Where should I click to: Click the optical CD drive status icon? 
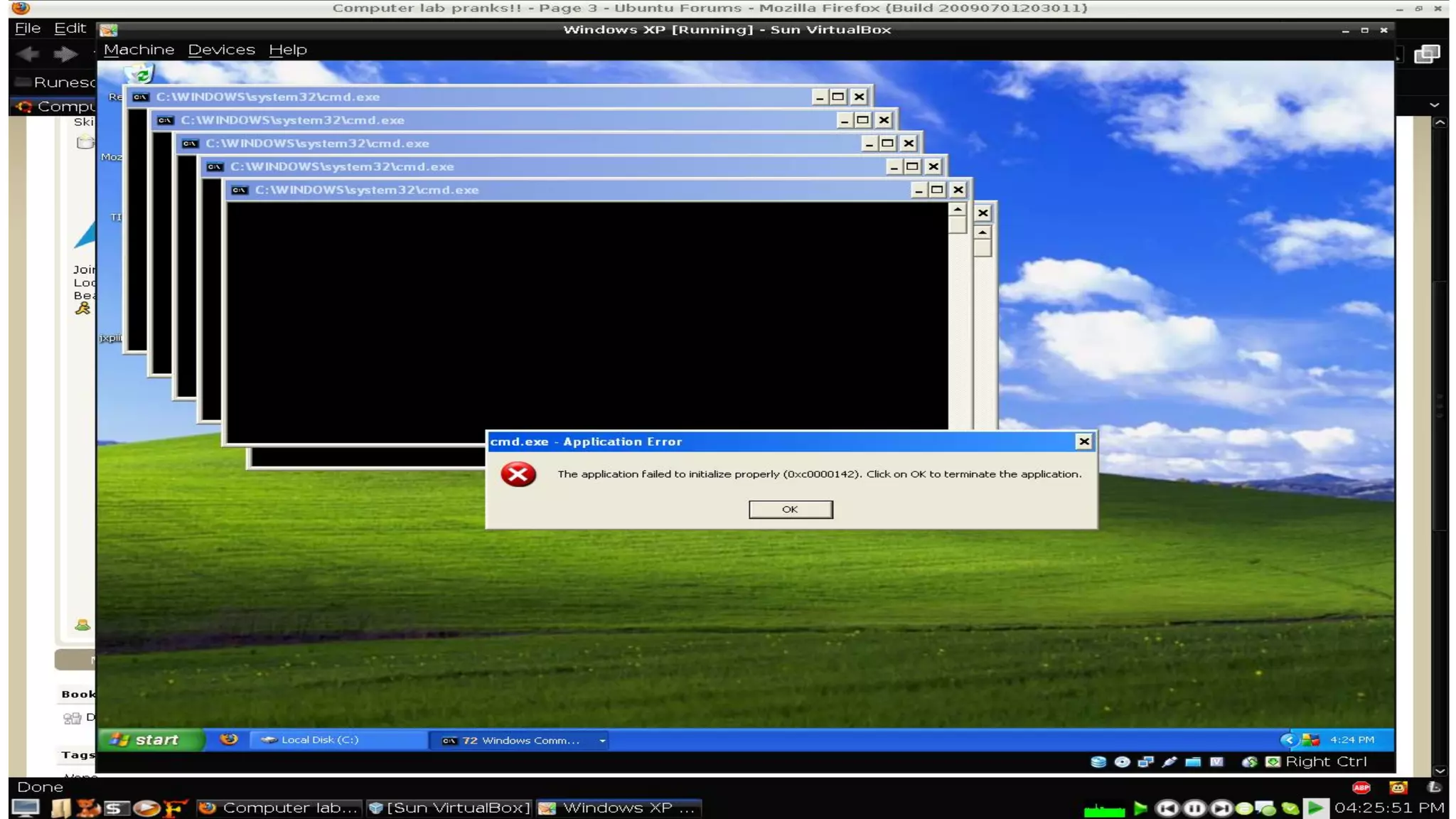pos(1122,761)
